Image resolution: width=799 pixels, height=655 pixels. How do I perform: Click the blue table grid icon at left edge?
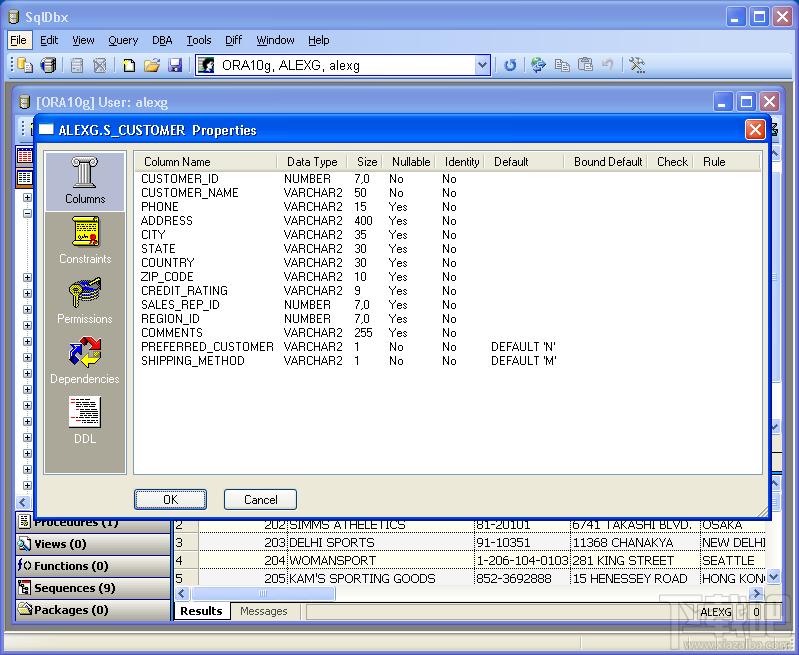[x=24, y=177]
